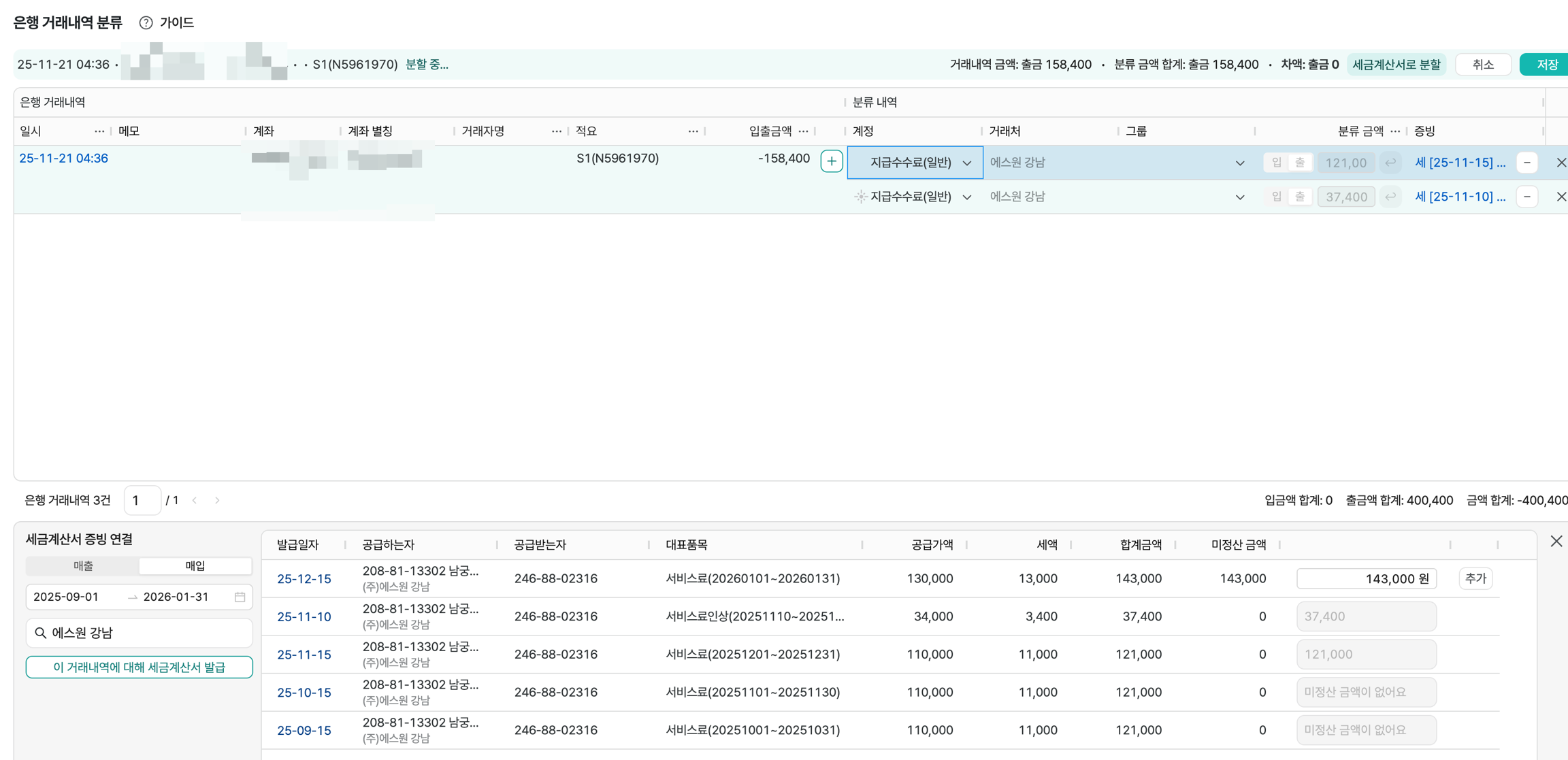Image resolution: width=1568 pixels, height=760 pixels.
Task: Toggle 입 on the first split row
Action: pyautogui.click(x=1277, y=163)
